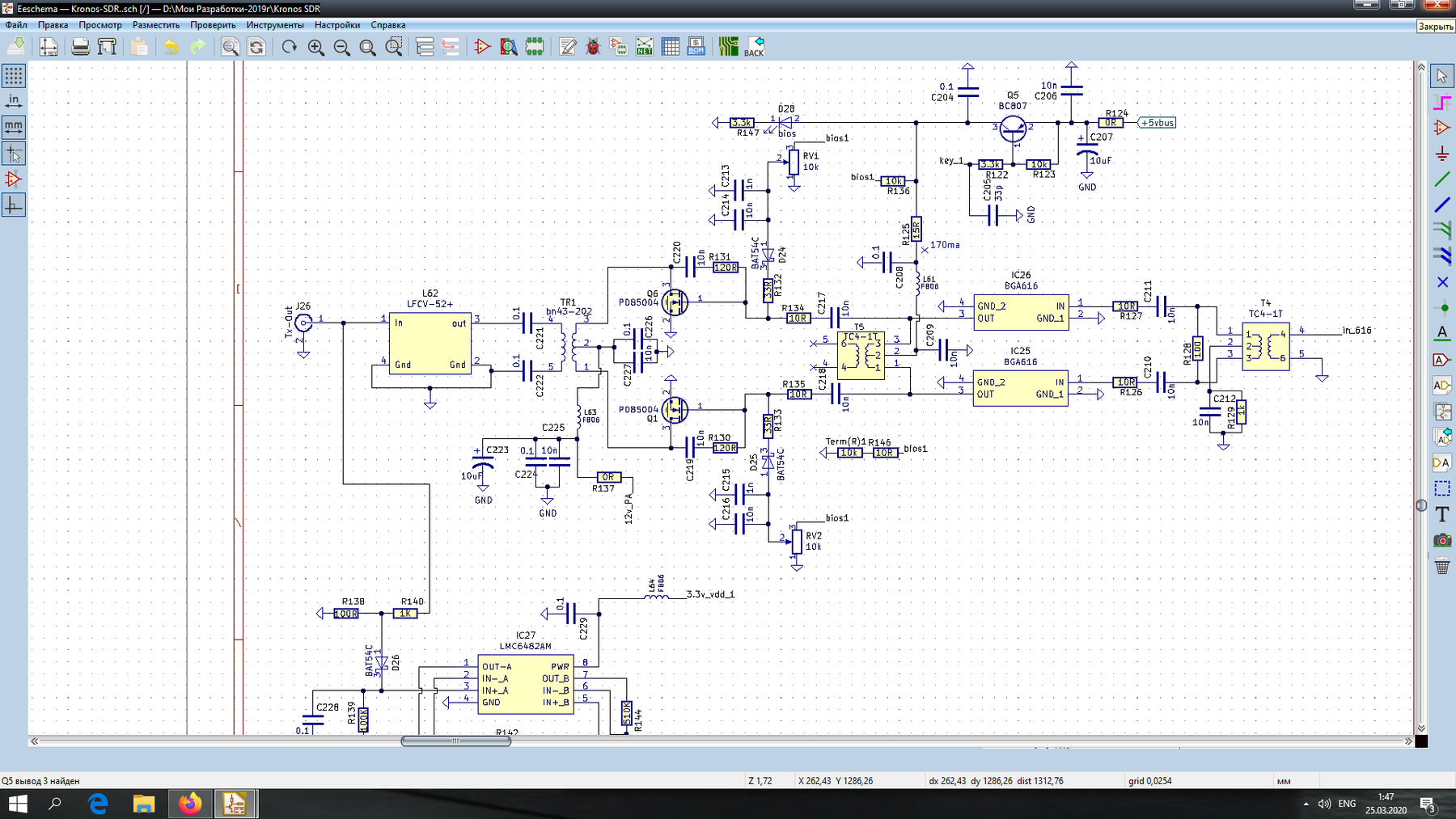1456x819 pixels.
Task: Choose the Delete item trash tool
Action: click(1441, 566)
